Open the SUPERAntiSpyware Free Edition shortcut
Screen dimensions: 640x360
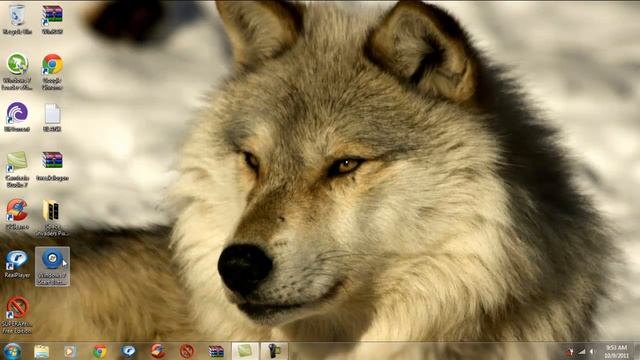point(17,315)
